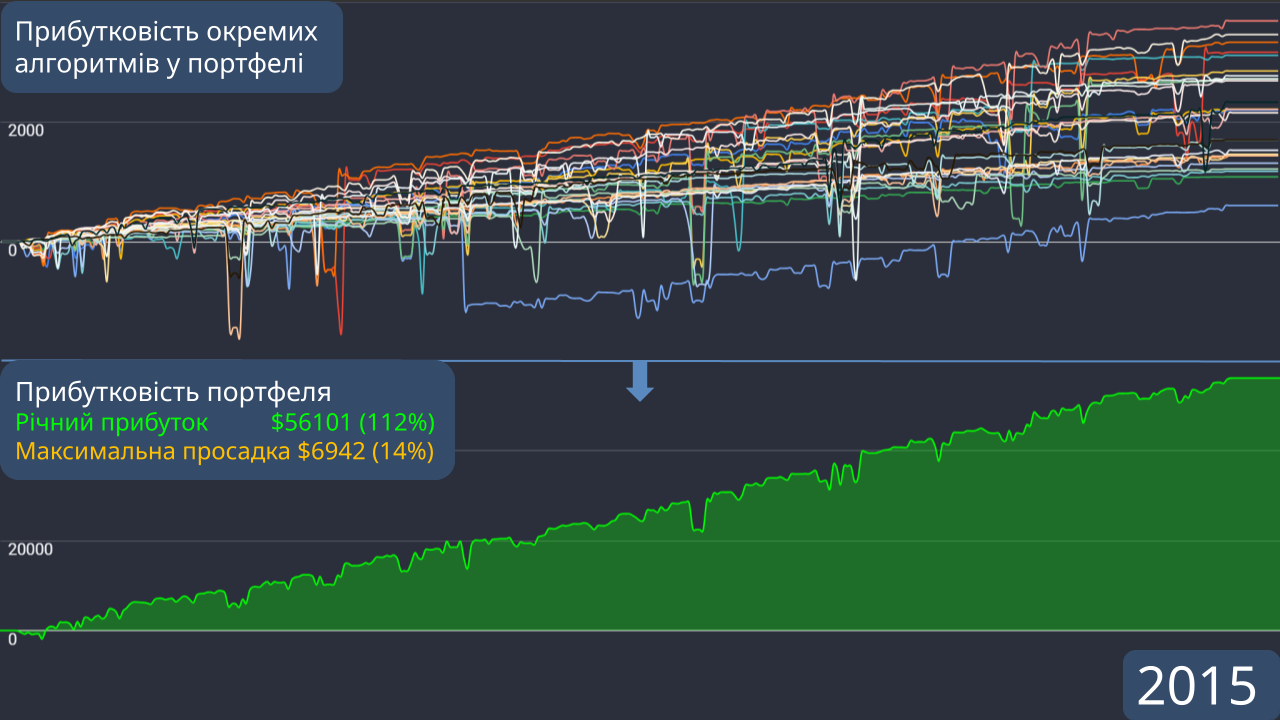Click the "0" axis label of the portfolio chart

click(x=12, y=639)
